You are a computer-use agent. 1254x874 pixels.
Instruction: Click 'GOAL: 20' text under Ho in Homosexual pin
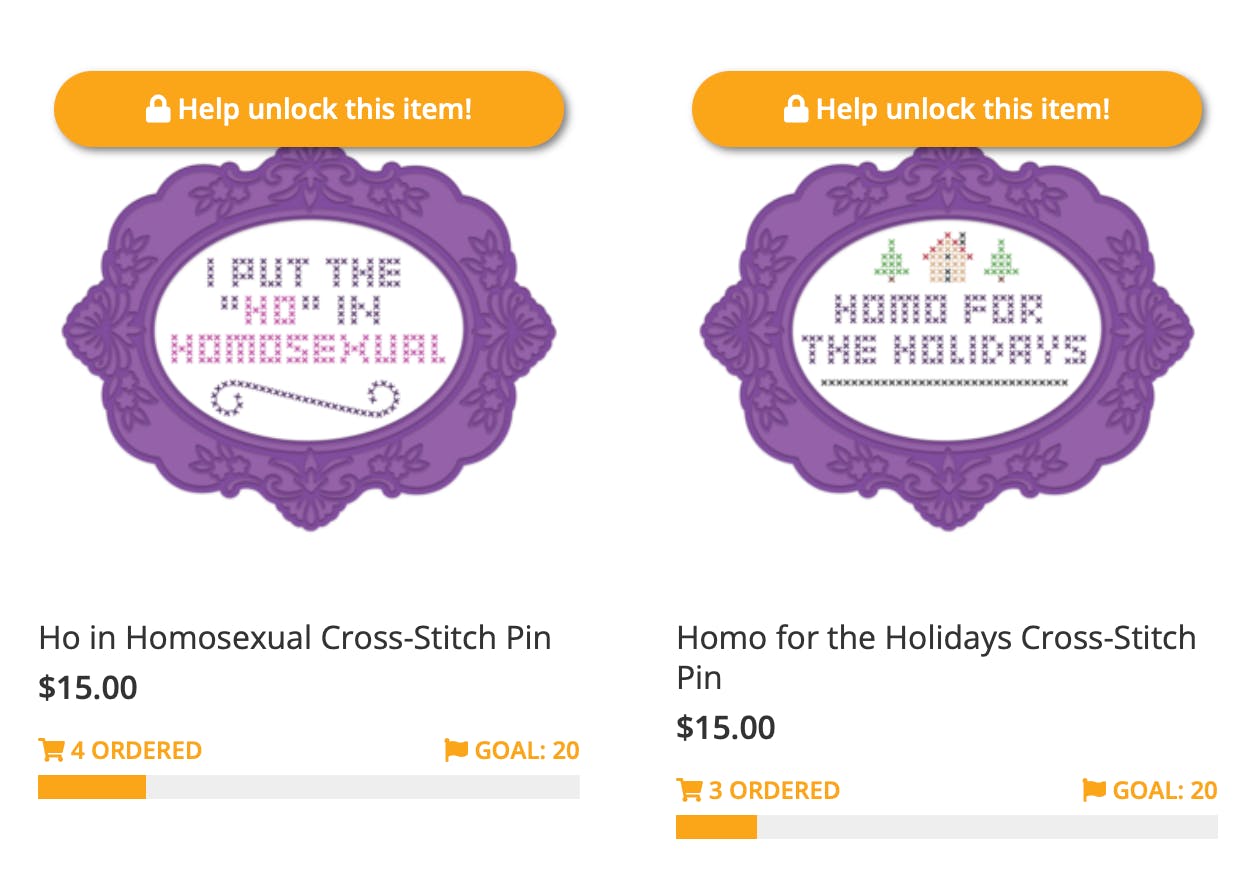pyautogui.click(x=527, y=750)
